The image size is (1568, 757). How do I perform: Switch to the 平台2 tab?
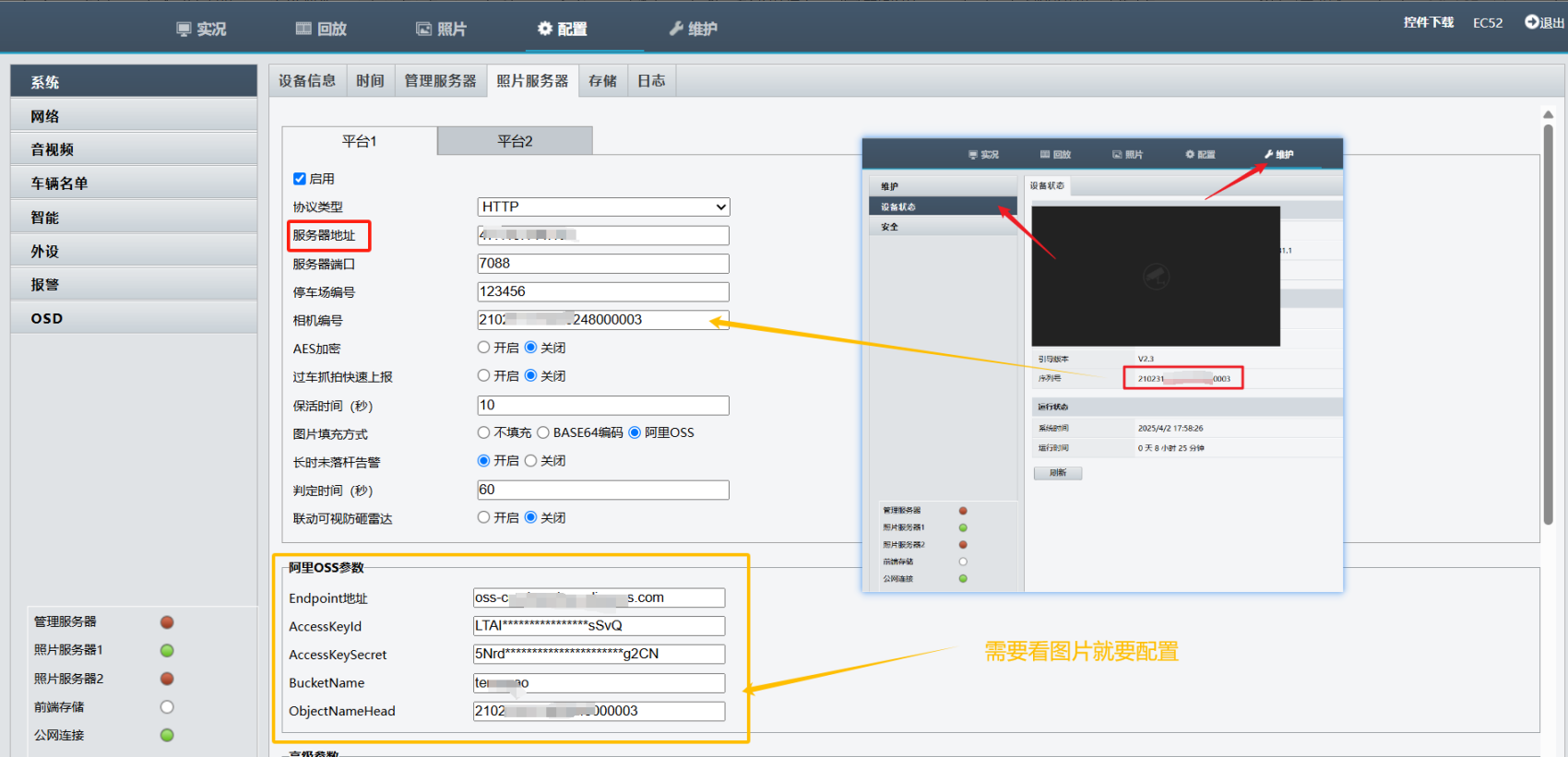coord(515,141)
